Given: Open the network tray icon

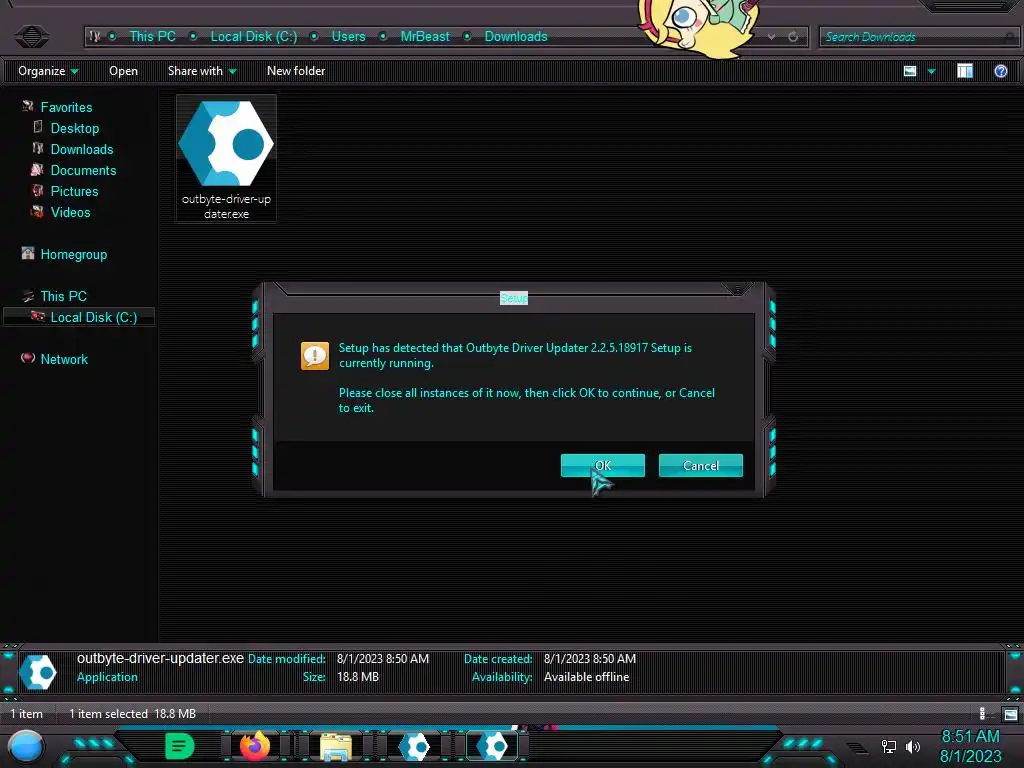Looking at the screenshot, I should click(889, 746).
